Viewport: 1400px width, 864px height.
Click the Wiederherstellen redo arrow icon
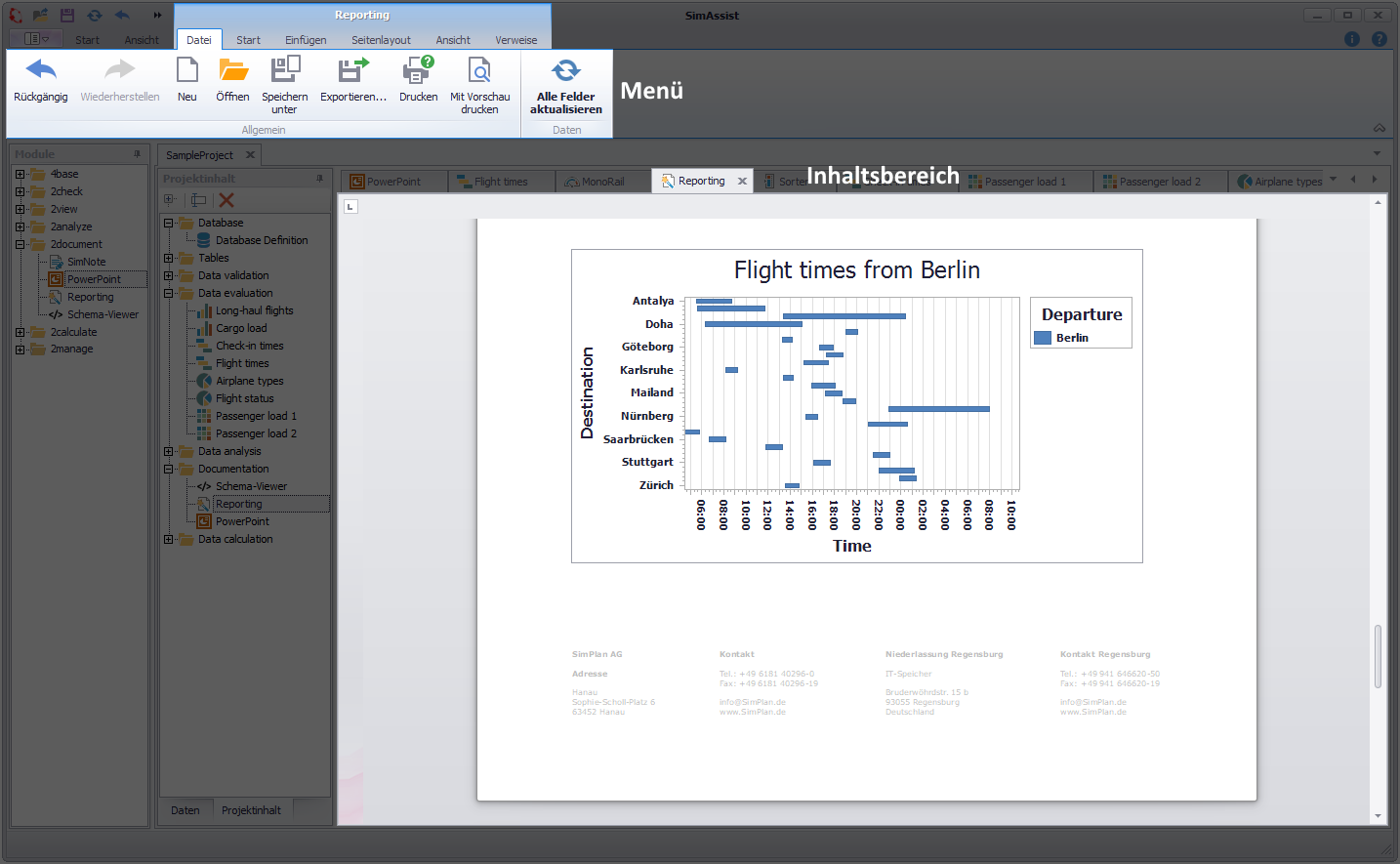pyautogui.click(x=120, y=70)
